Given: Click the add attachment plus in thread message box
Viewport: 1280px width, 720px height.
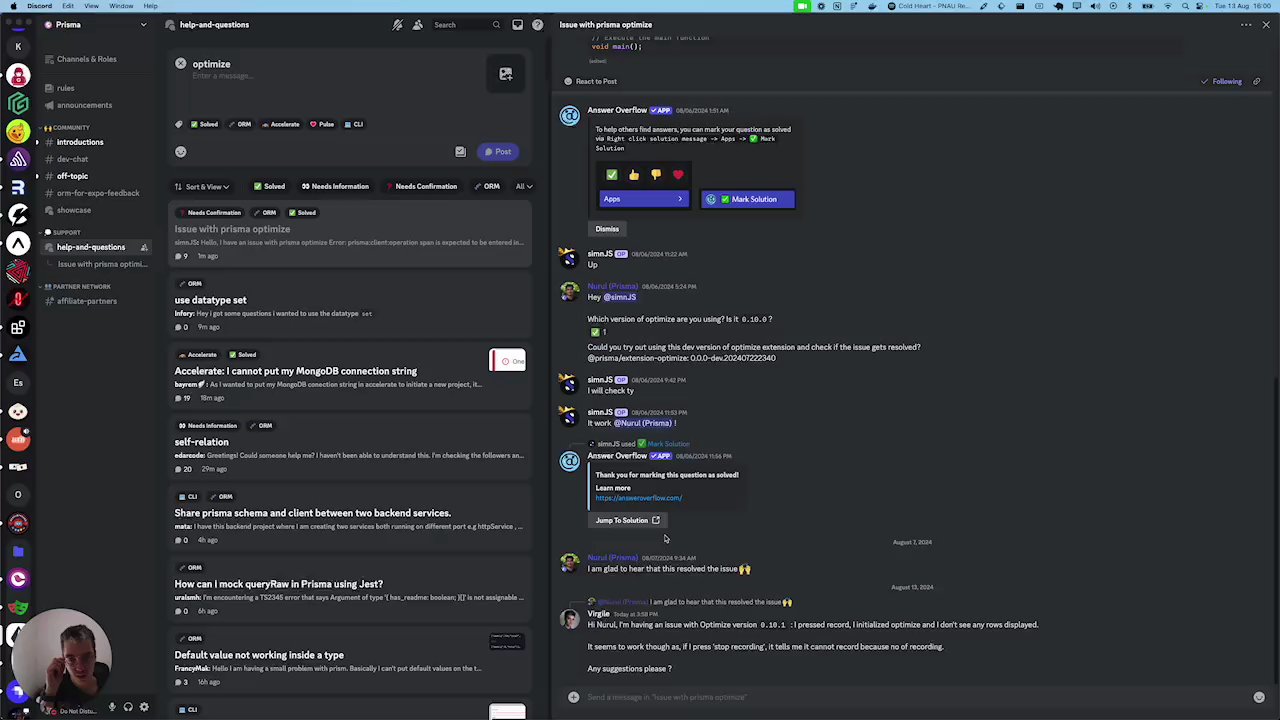Looking at the screenshot, I should [573, 697].
